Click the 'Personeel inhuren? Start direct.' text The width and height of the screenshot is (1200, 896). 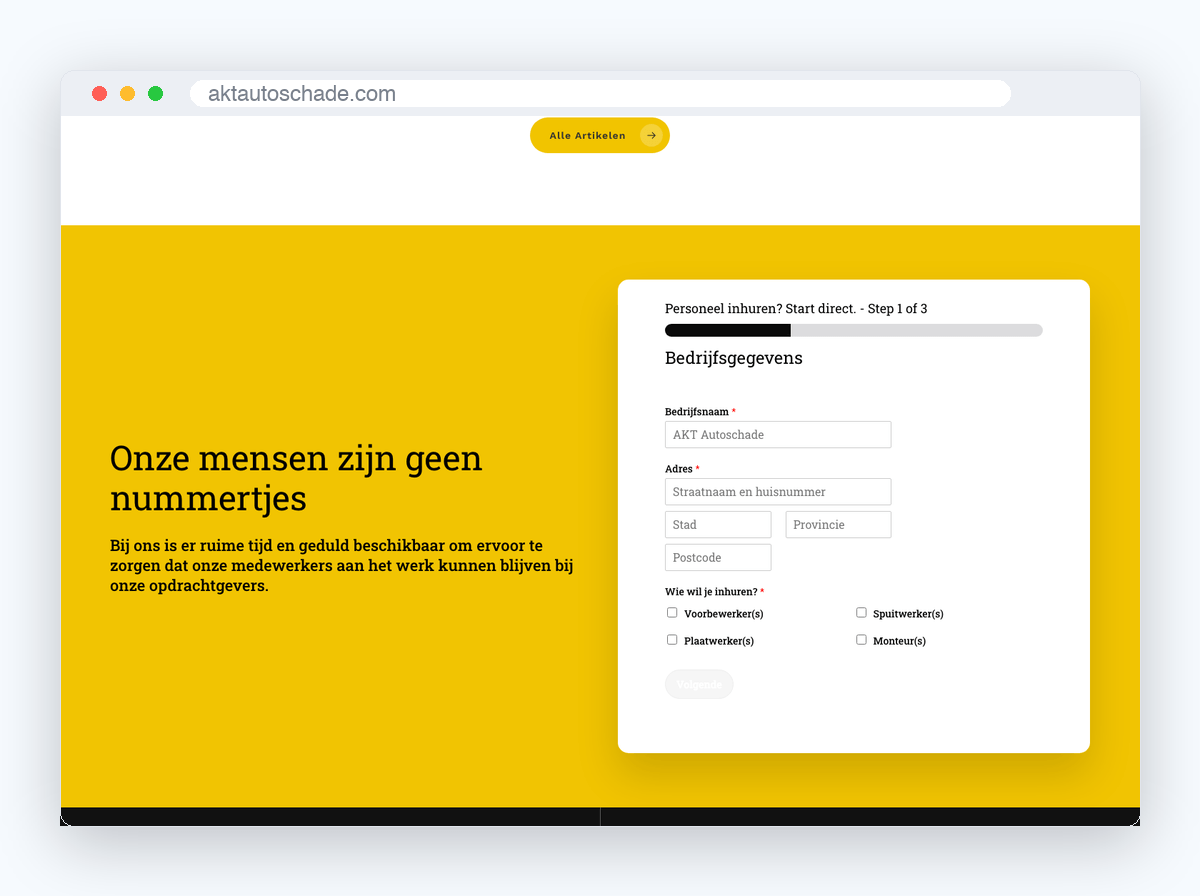761,309
